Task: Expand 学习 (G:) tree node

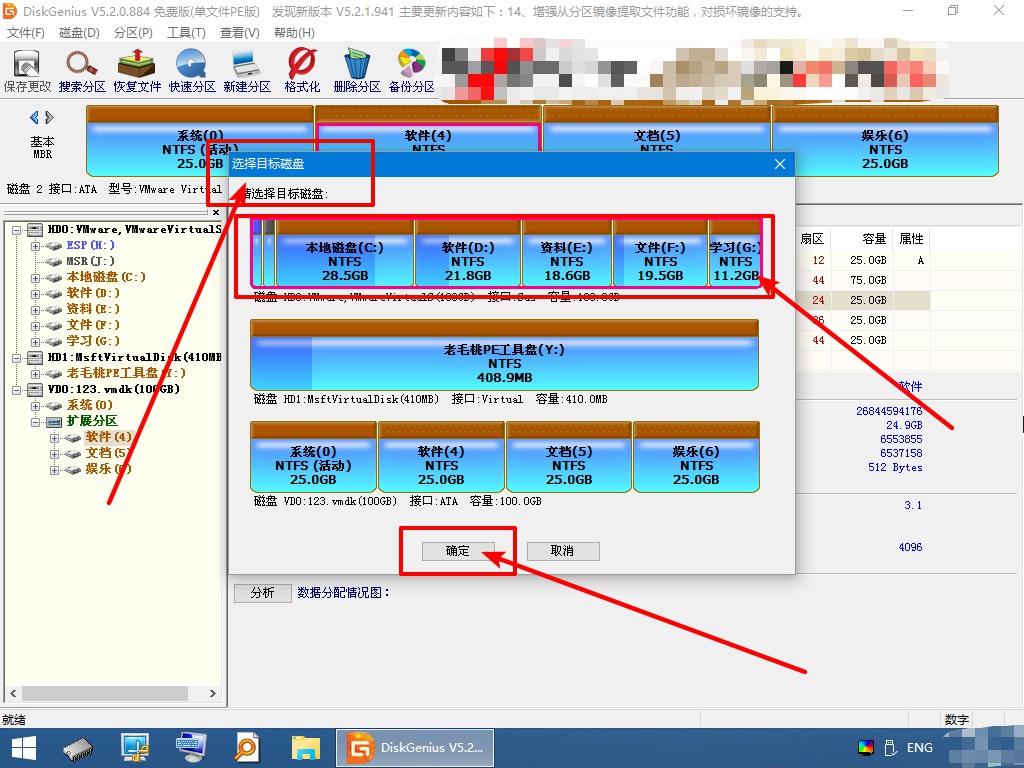Action: pos(35,342)
